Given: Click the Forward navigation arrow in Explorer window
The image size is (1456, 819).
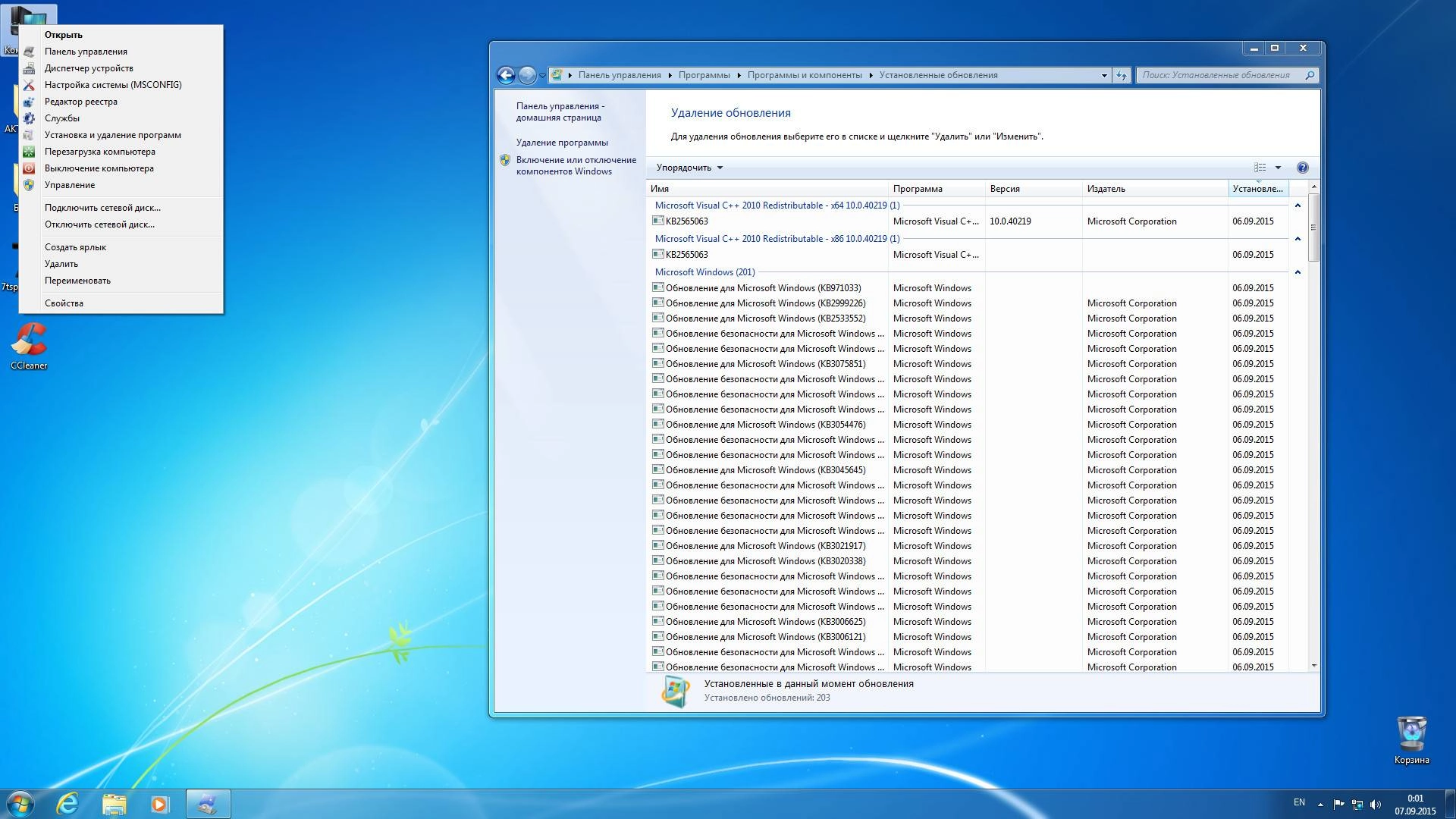Looking at the screenshot, I should click(527, 75).
